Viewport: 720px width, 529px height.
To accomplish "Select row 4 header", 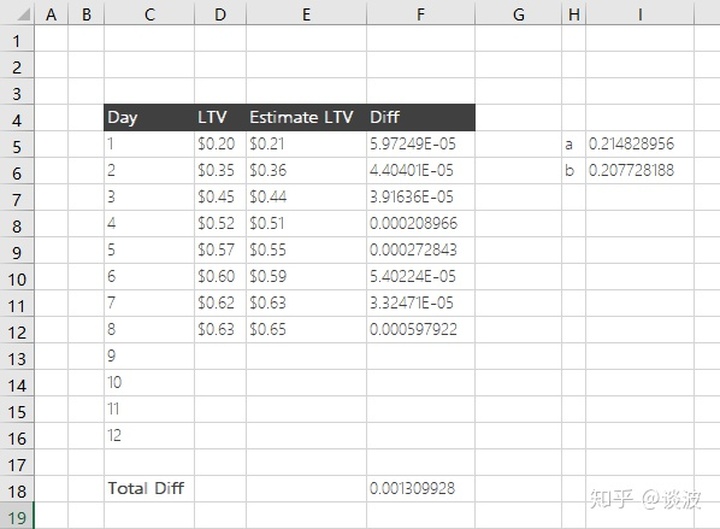I will [17, 120].
